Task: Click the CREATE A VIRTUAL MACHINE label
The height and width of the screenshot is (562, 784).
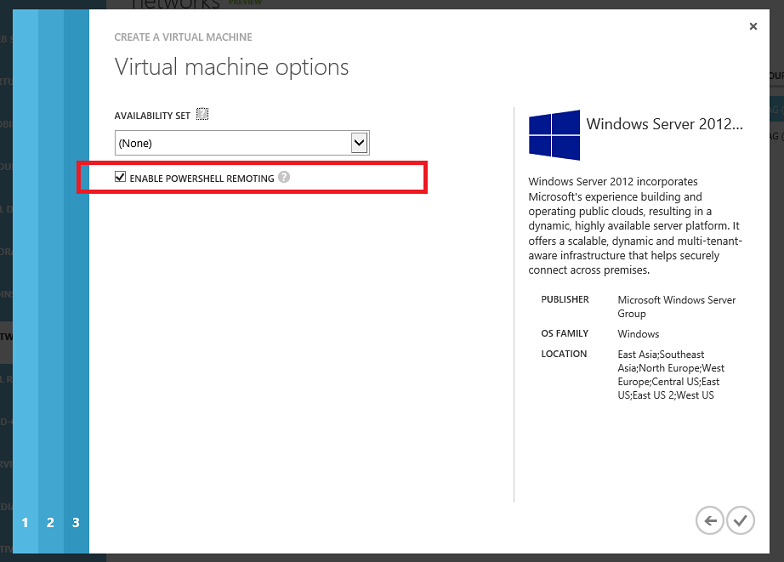Action: pyautogui.click(x=183, y=37)
